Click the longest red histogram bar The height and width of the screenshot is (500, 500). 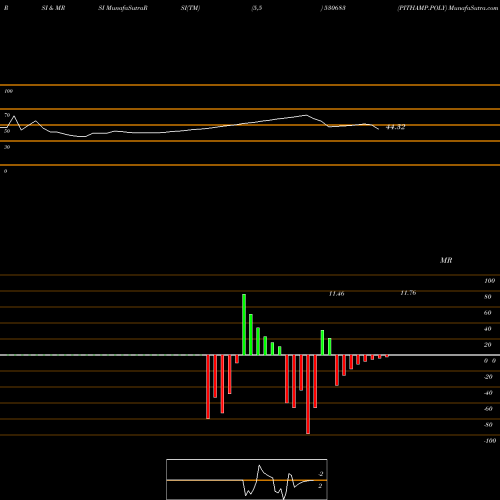click(308, 394)
